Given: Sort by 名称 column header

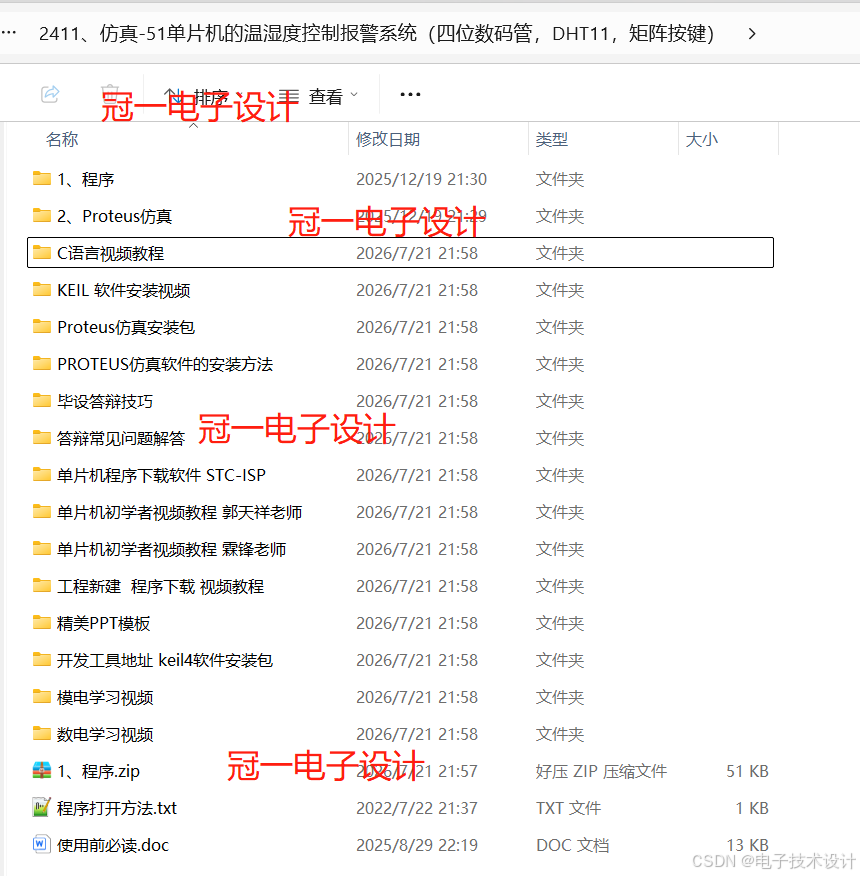Looking at the screenshot, I should point(62,139).
